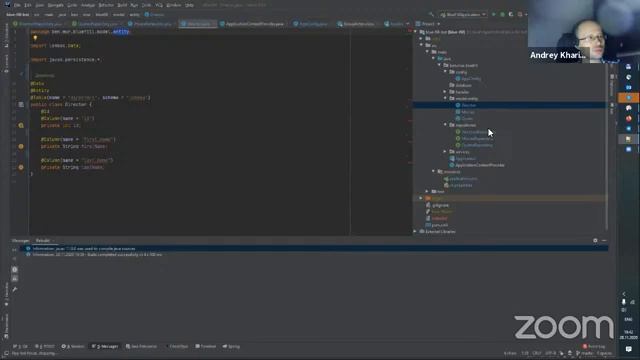The width and height of the screenshot is (640, 360).
Task: Open the Messages tool window button
Action: tap(105, 346)
